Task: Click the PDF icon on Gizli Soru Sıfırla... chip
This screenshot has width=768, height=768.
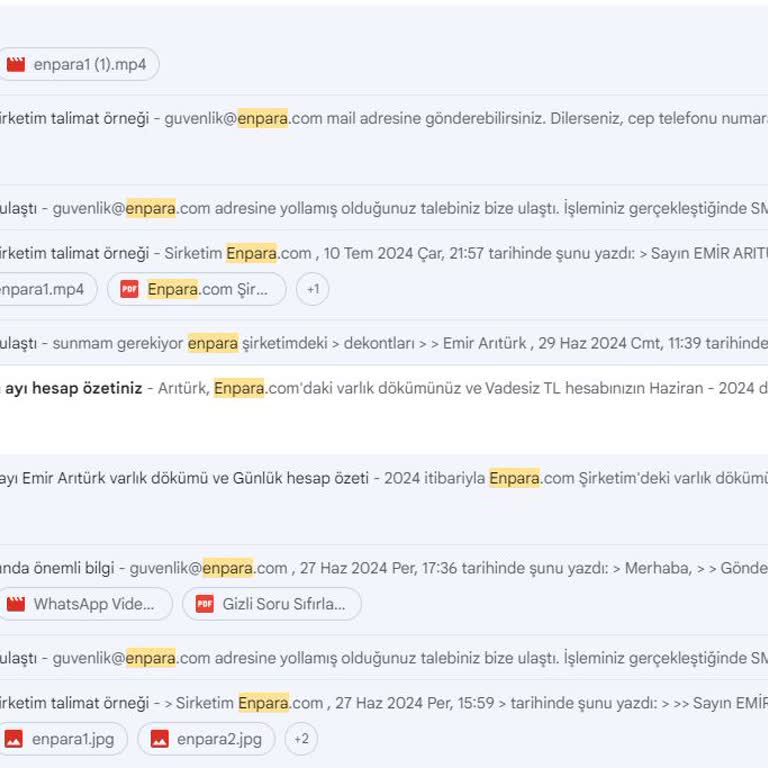Action: click(204, 604)
